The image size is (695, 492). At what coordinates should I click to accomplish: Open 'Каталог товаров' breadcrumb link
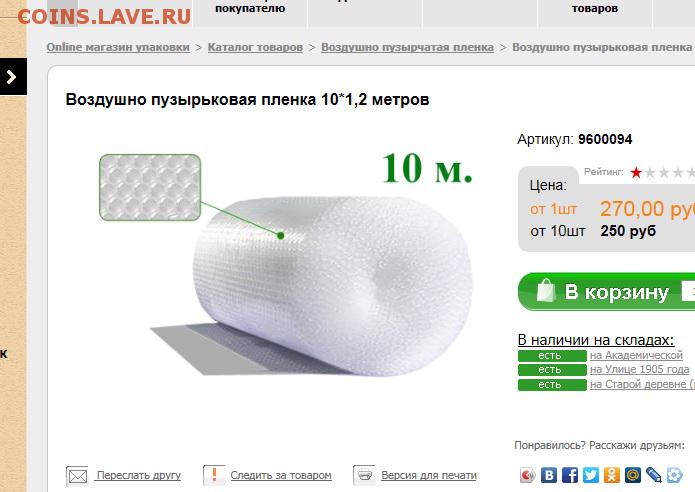(255, 47)
